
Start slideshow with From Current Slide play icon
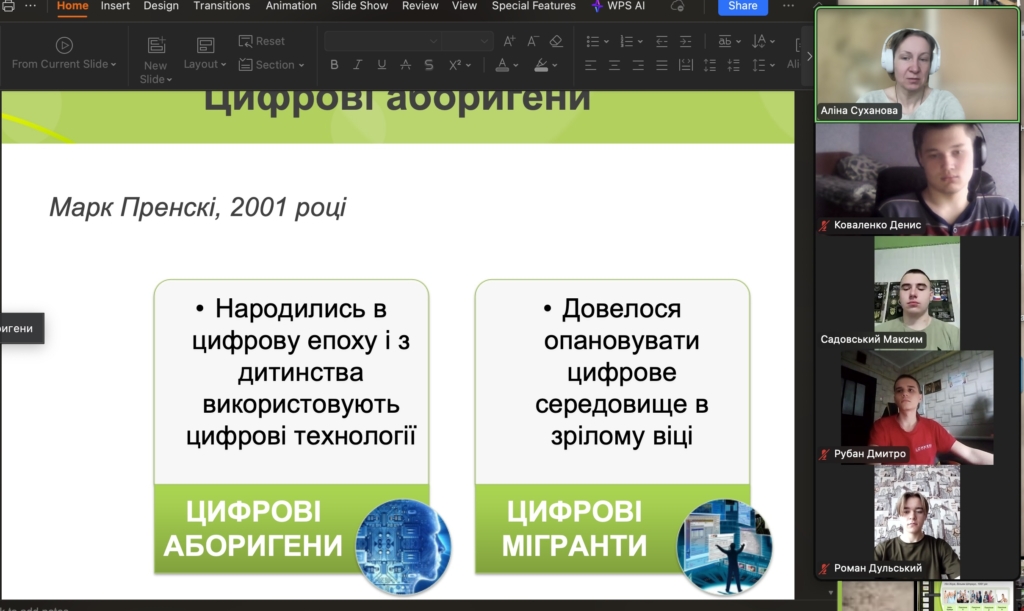click(64, 45)
